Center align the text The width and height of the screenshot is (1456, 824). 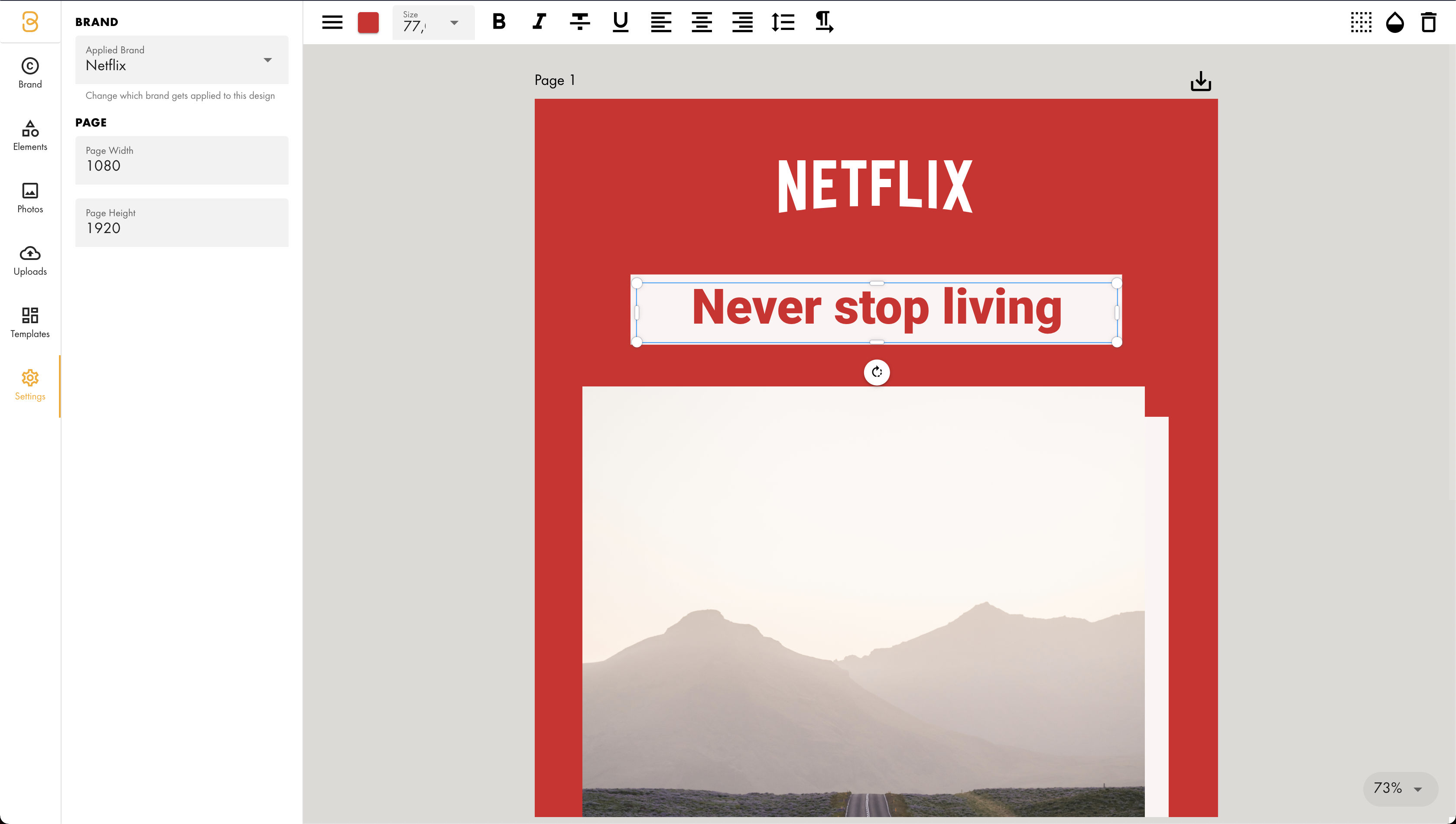(702, 22)
